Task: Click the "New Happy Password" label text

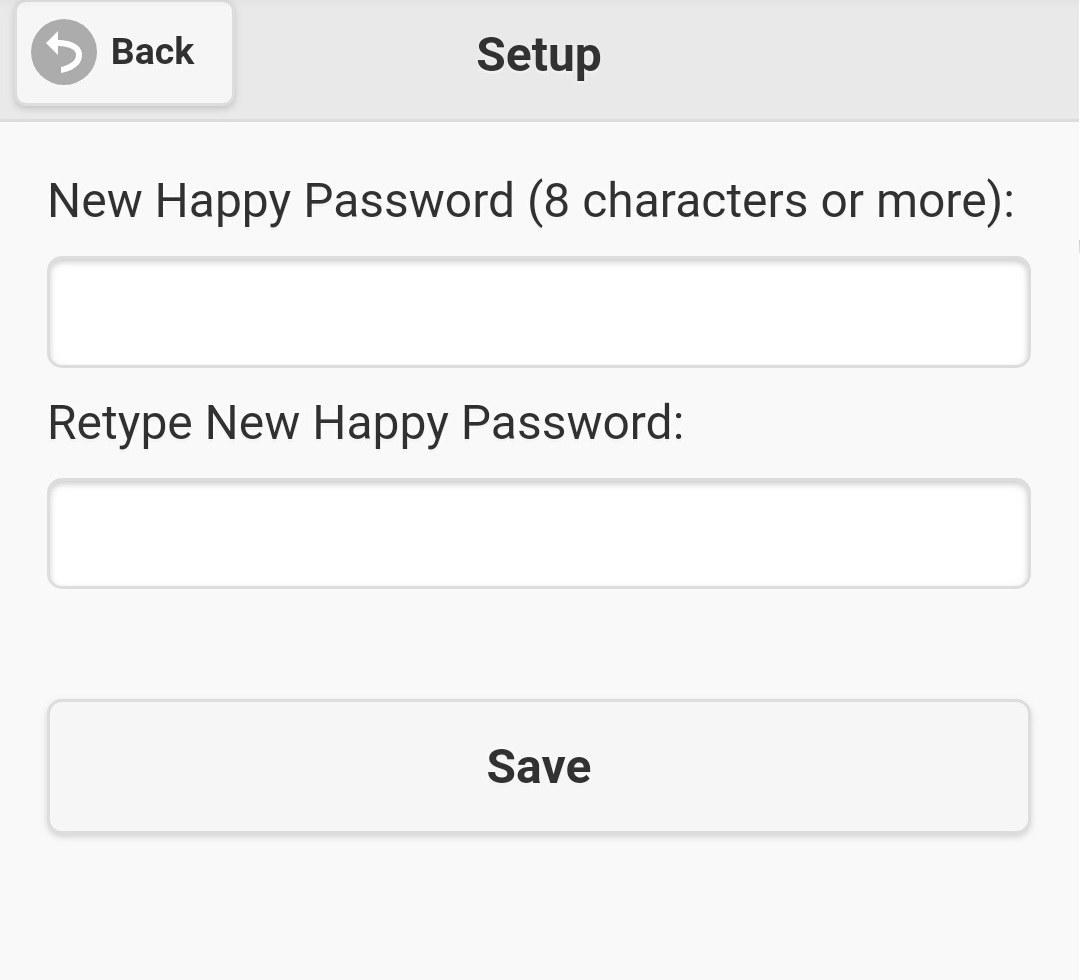Action: click(x=280, y=201)
